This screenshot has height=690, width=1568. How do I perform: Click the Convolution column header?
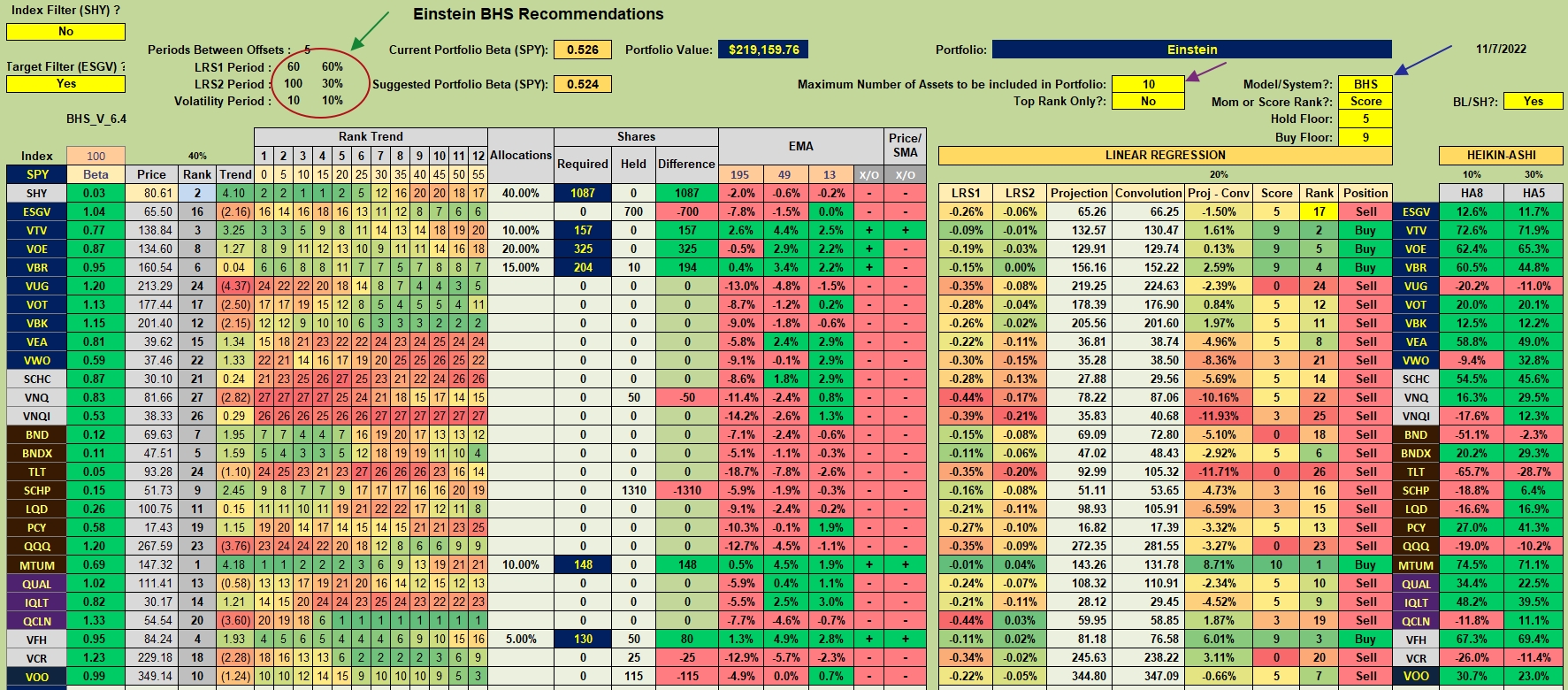[1148, 193]
